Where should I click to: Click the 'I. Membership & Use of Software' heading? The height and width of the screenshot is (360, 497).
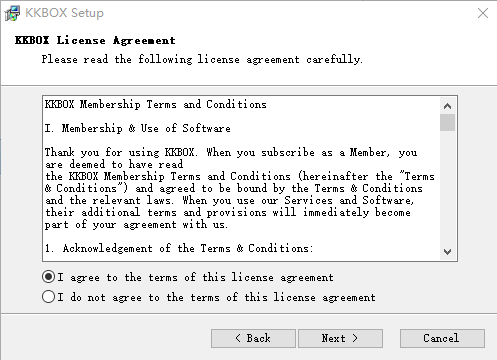click(x=138, y=128)
